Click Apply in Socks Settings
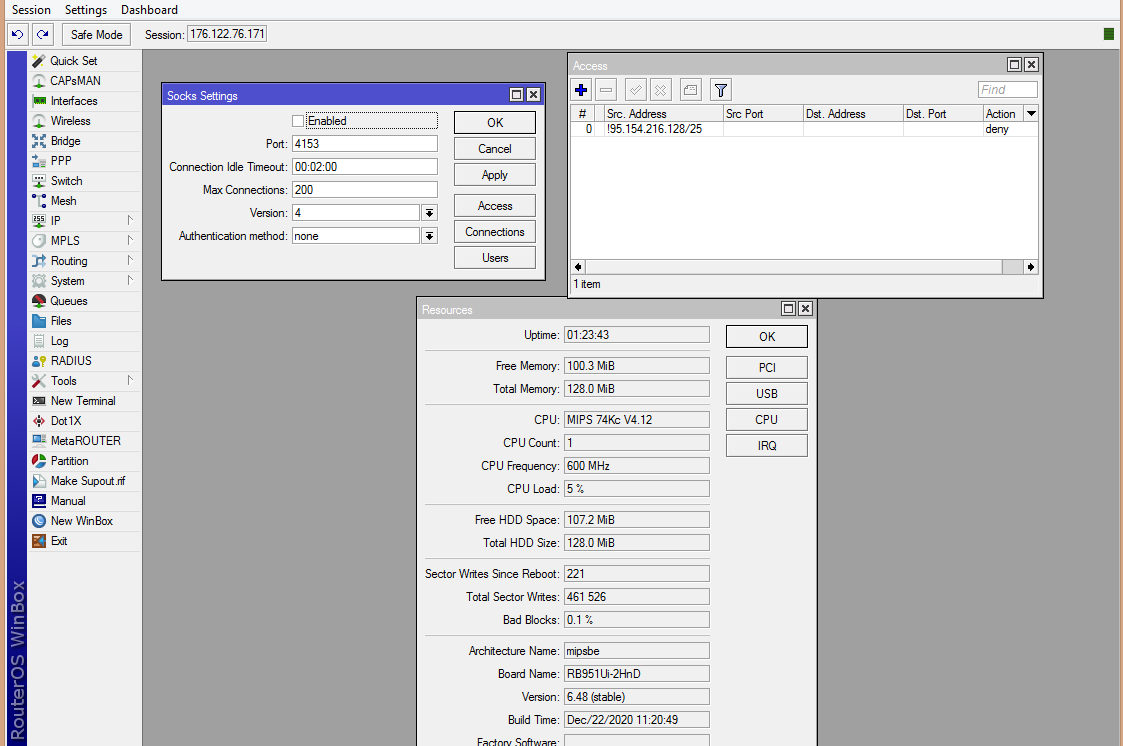This screenshot has height=746, width=1123. [x=495, y=175]
